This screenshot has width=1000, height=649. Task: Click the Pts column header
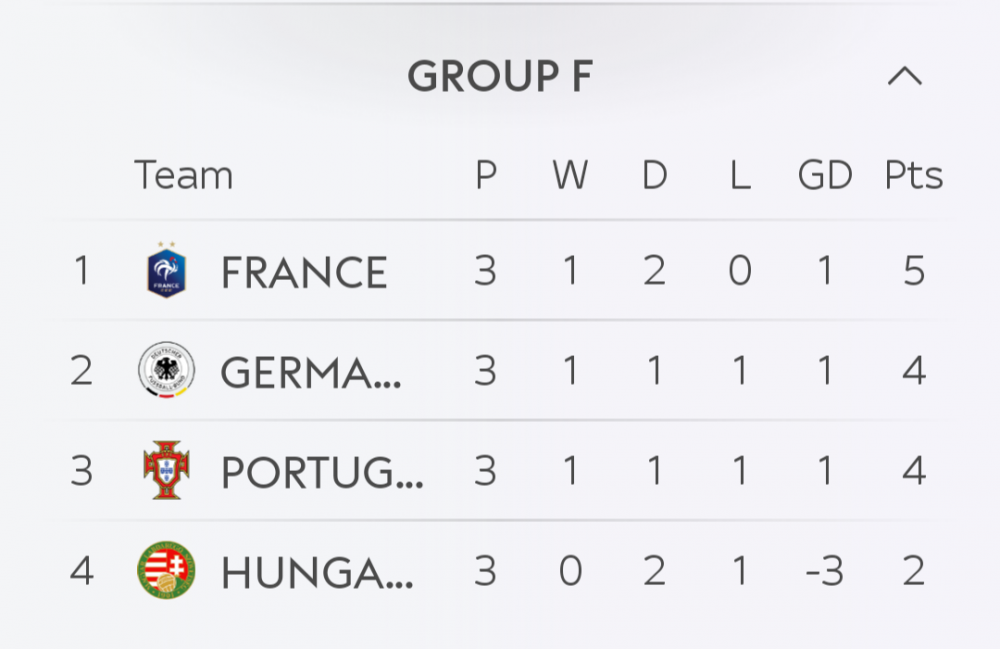(x=914, y=175)
